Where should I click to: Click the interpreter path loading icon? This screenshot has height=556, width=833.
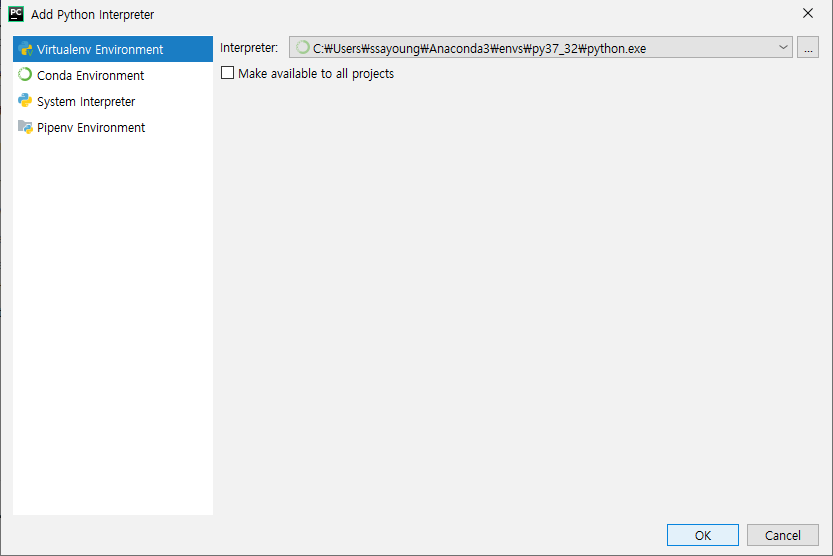pos(302,47)
